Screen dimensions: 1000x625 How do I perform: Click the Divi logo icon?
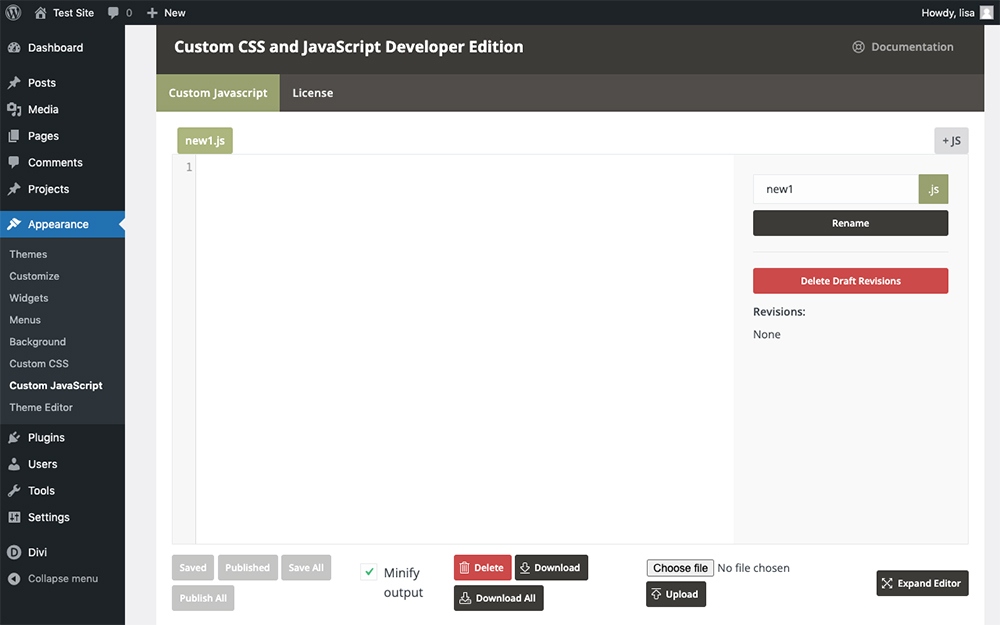coord(14,552)
